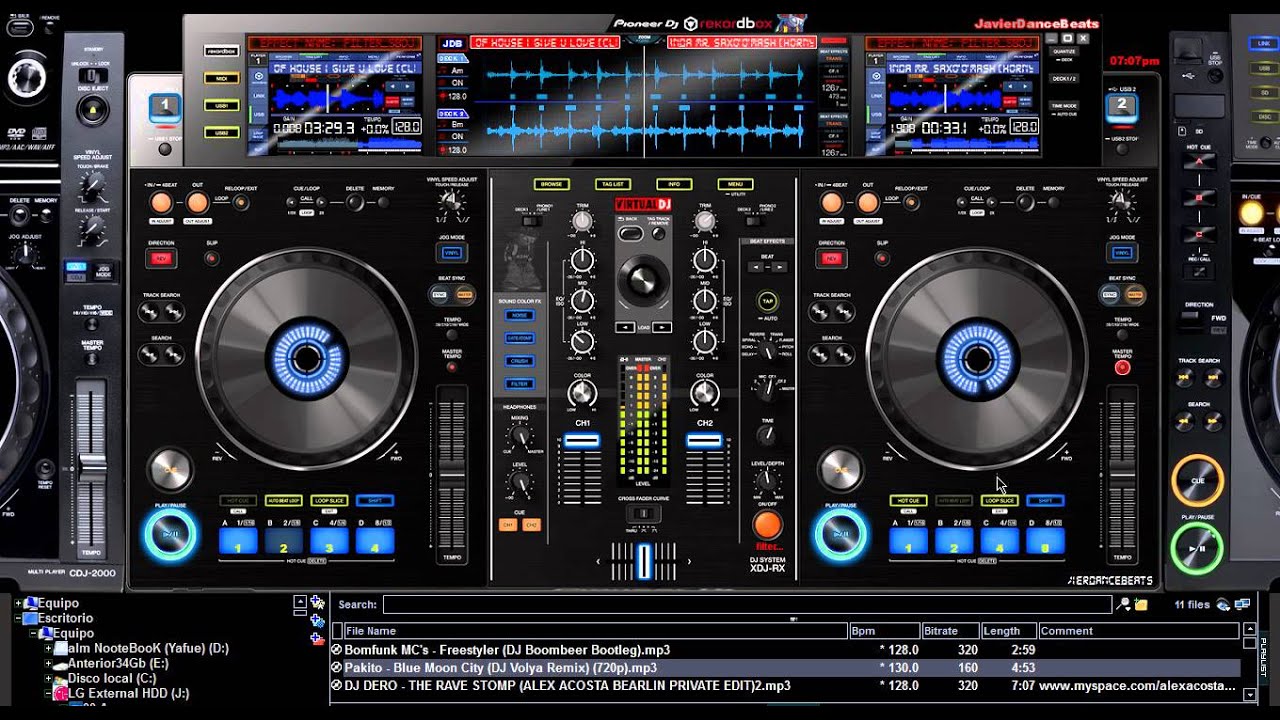
Task: Click the add folder icon beside search
Action: (1141, 604)
